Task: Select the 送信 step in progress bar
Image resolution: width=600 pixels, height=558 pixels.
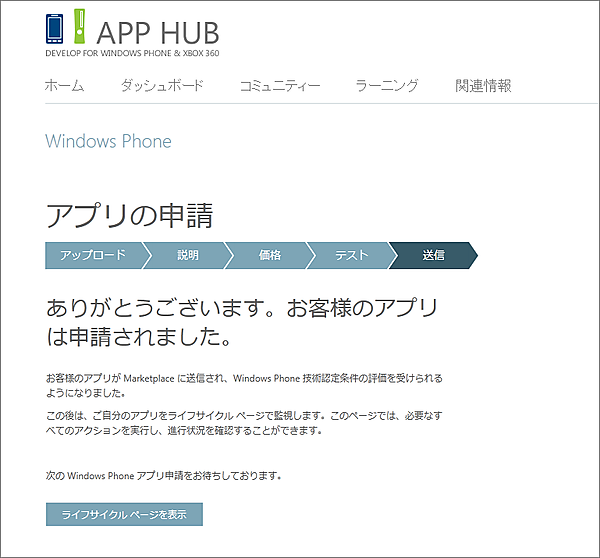Action: 434,255
